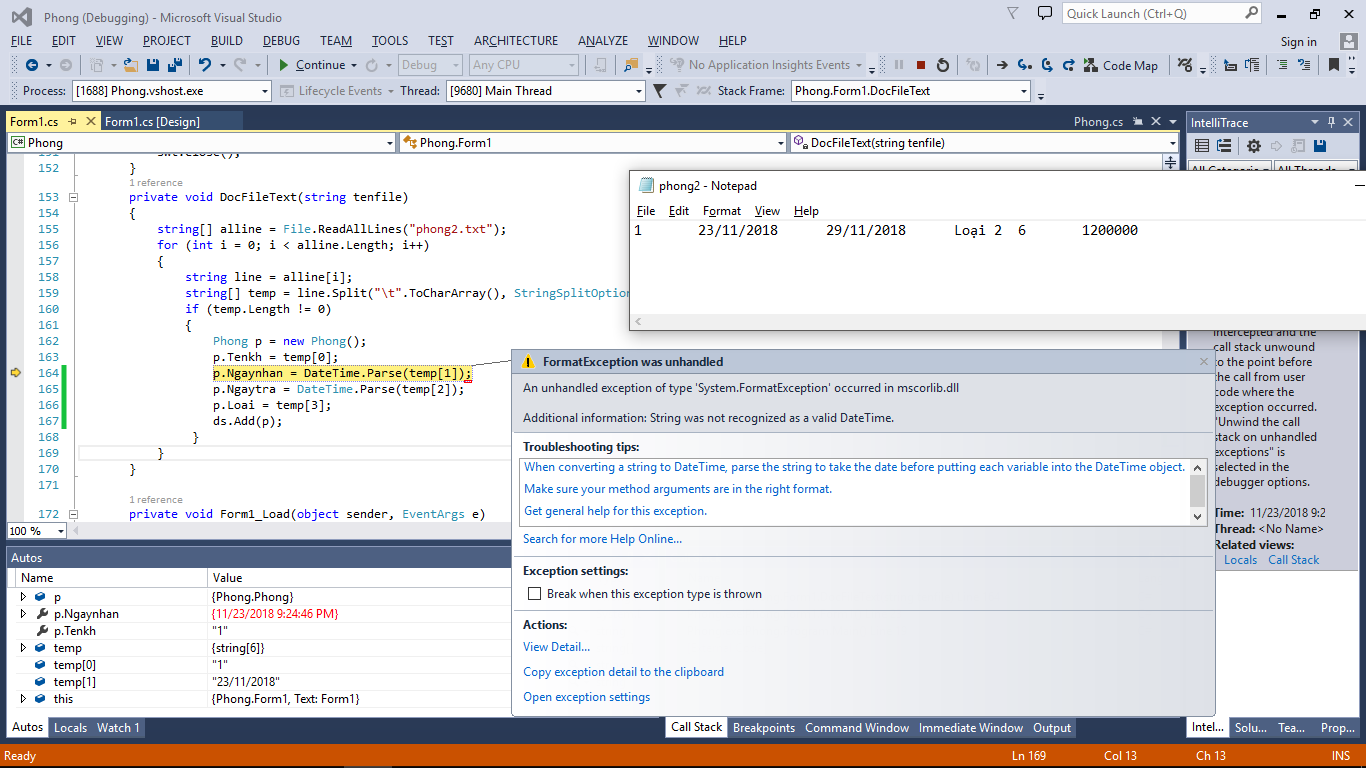Click the Step Into icon
Image resolution: width=1366 pixels, height=768 pixels.
tap(1024, 65)
